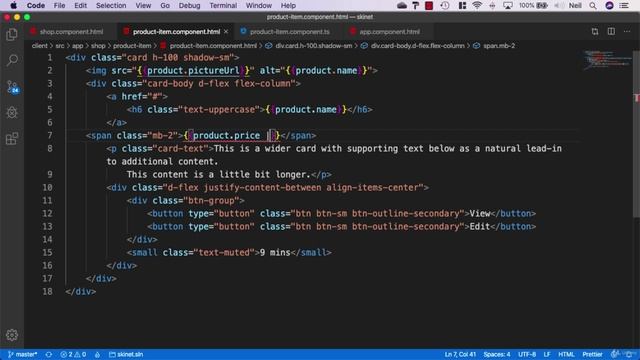Change file encoding UTF-8
Viewport: 640px width, 360px height.
[x=527, y=354]
